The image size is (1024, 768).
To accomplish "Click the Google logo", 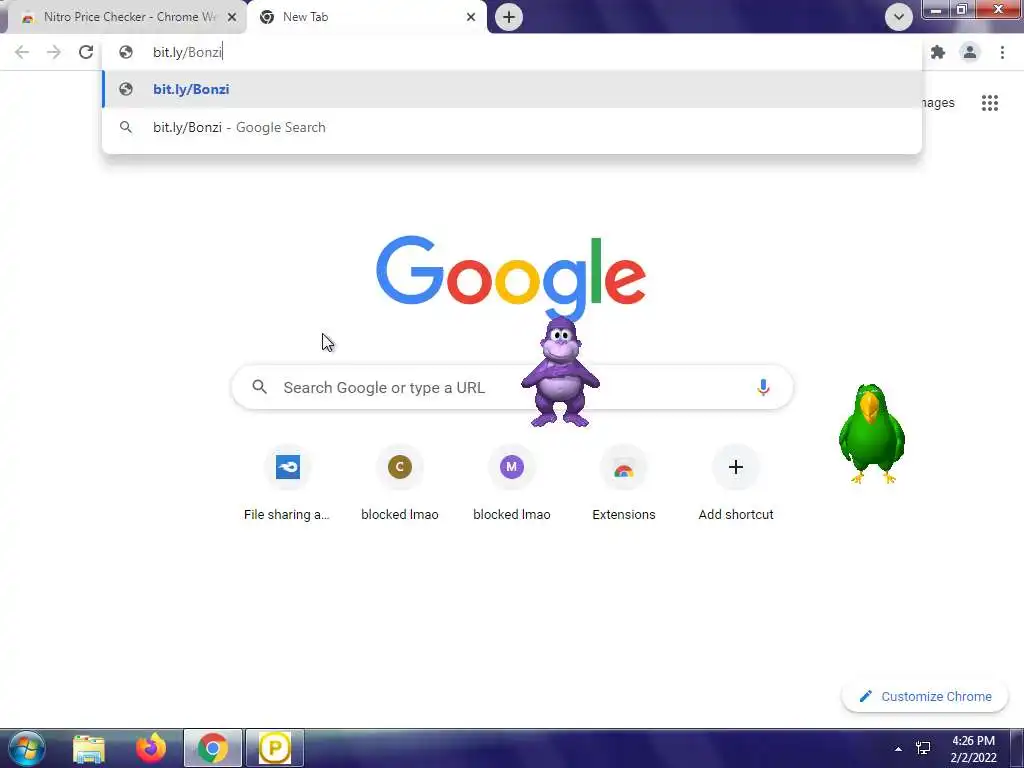I will pos(511,276).
